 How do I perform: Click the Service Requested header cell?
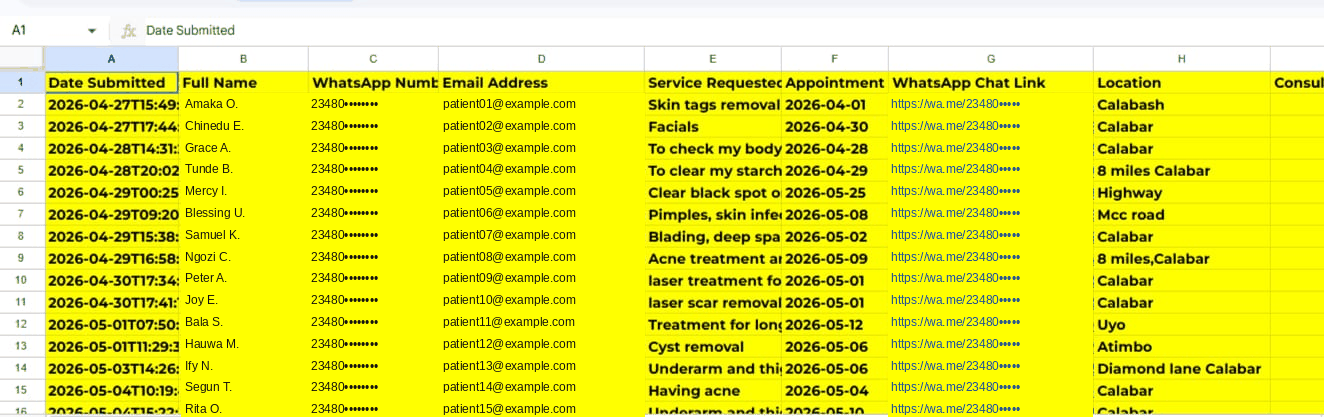coord(713,82)
